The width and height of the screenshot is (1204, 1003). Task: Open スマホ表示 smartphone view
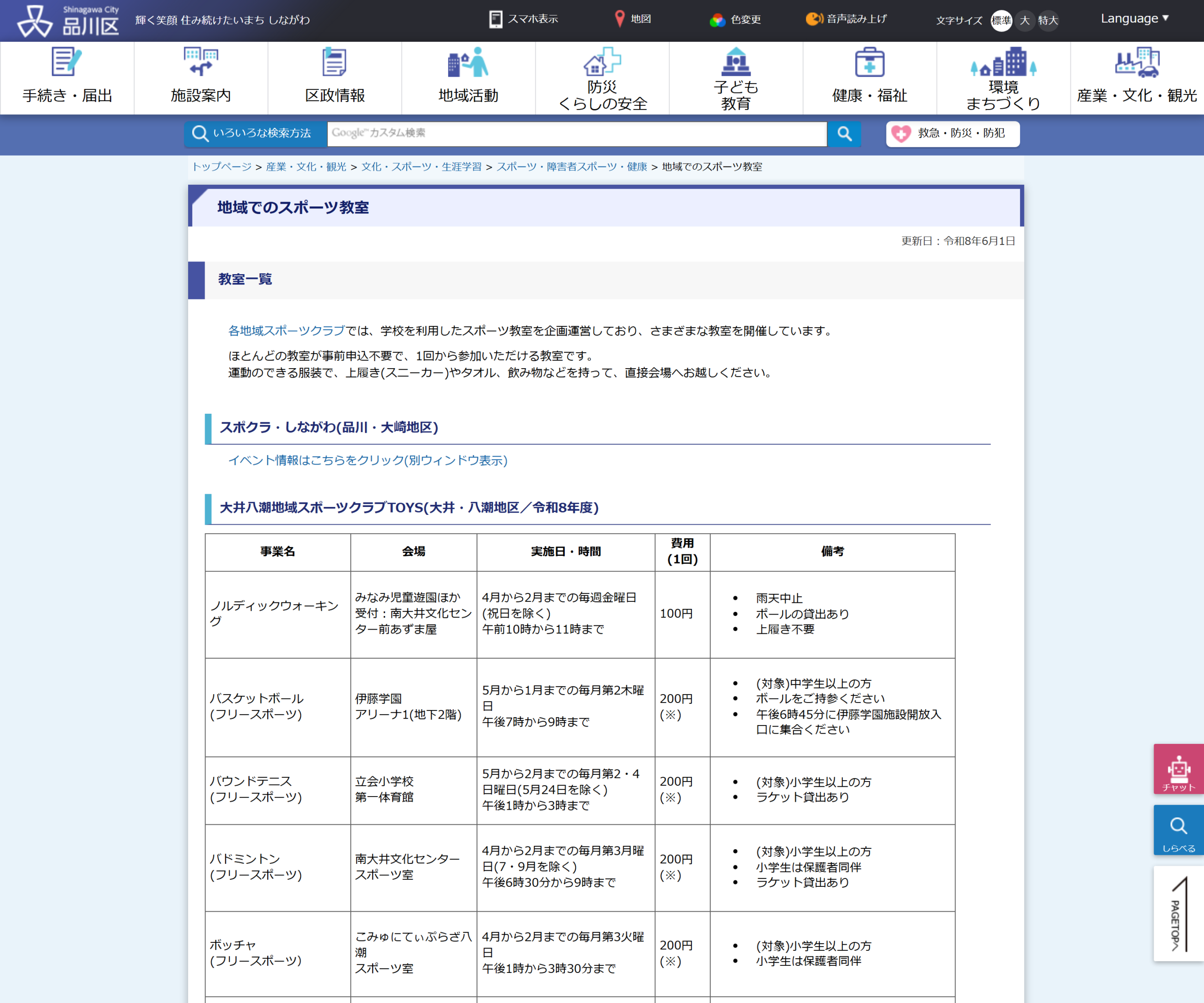point(523,19)
